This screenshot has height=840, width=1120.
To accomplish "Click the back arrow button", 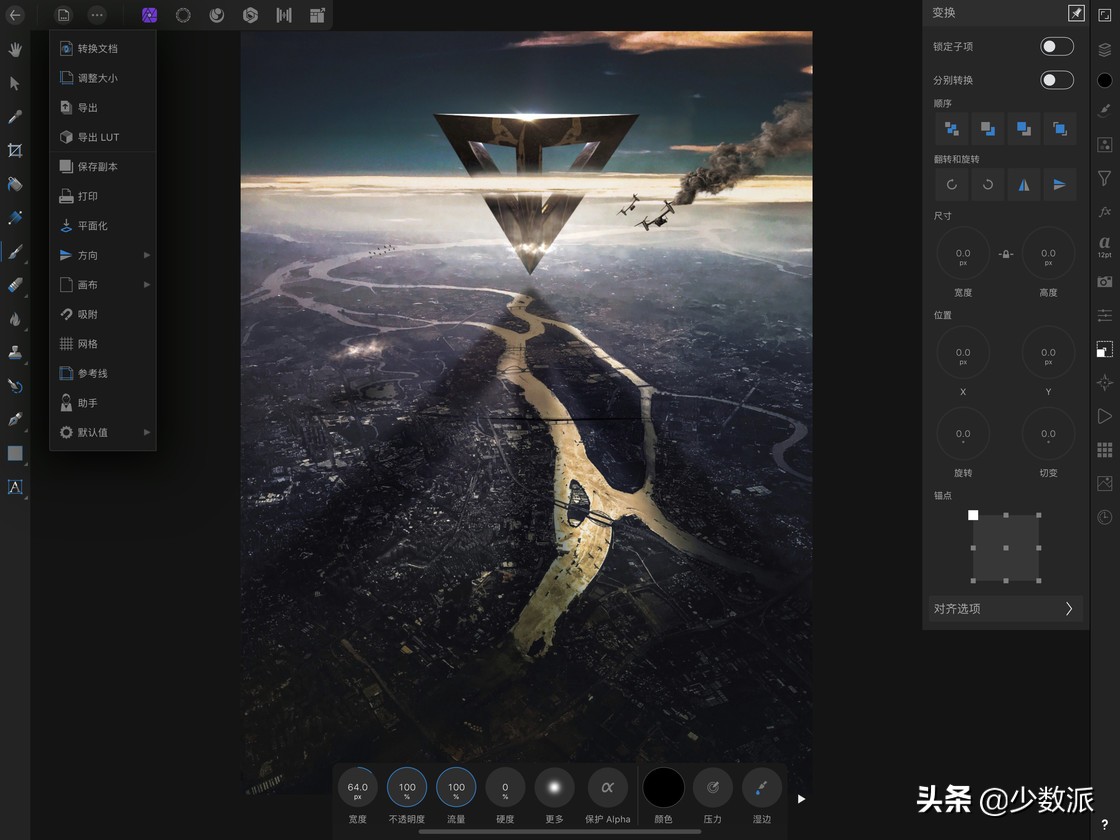I will tap(15, 15).
